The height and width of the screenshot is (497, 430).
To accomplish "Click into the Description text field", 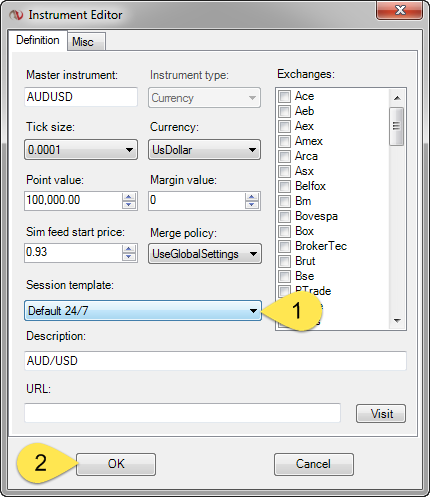I will point(215,361).
